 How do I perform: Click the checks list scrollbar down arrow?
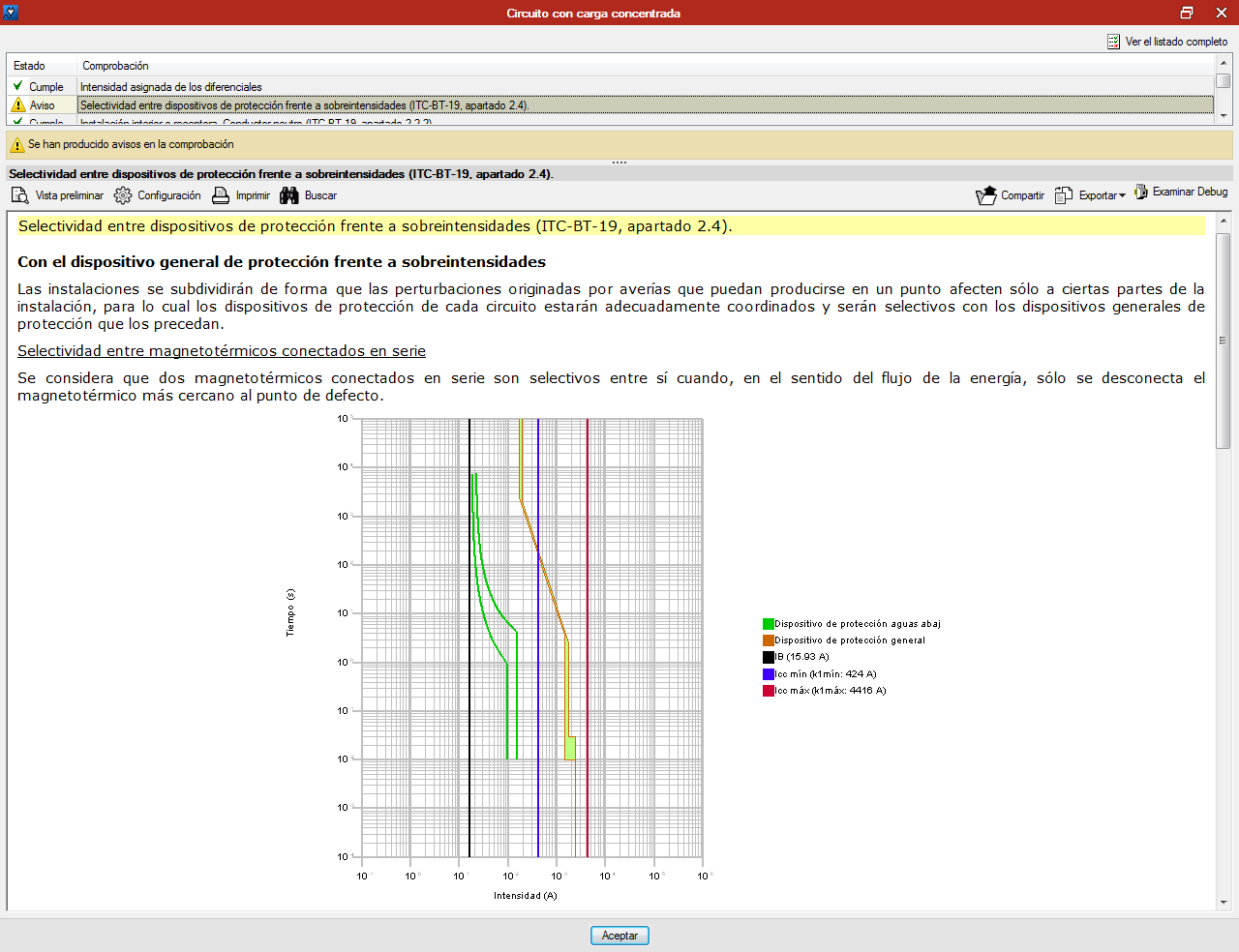[1224, 115]
